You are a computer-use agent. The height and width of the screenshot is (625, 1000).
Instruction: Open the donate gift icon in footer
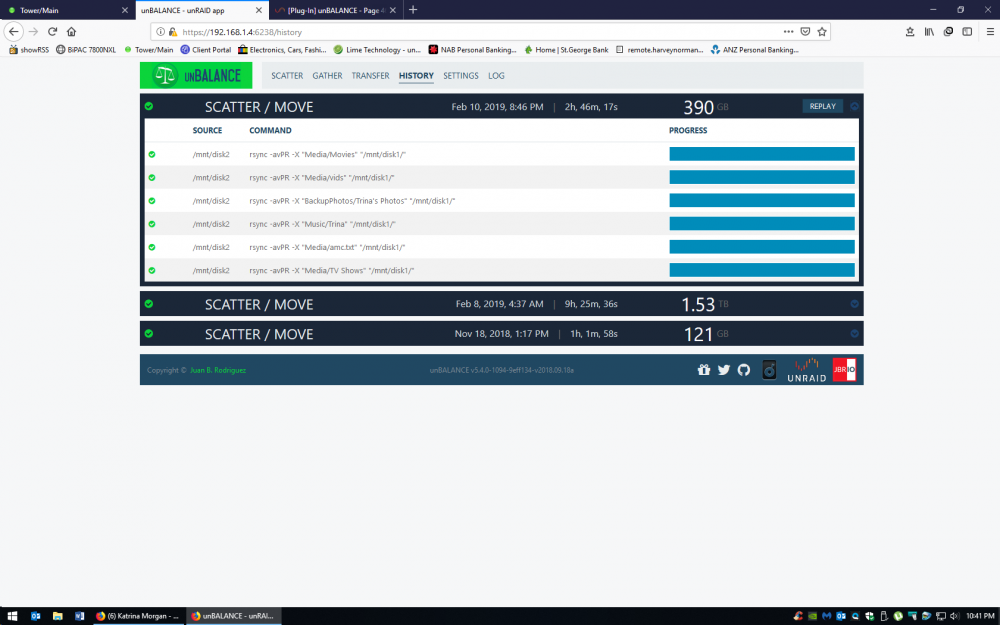click(x=703, y=370)
